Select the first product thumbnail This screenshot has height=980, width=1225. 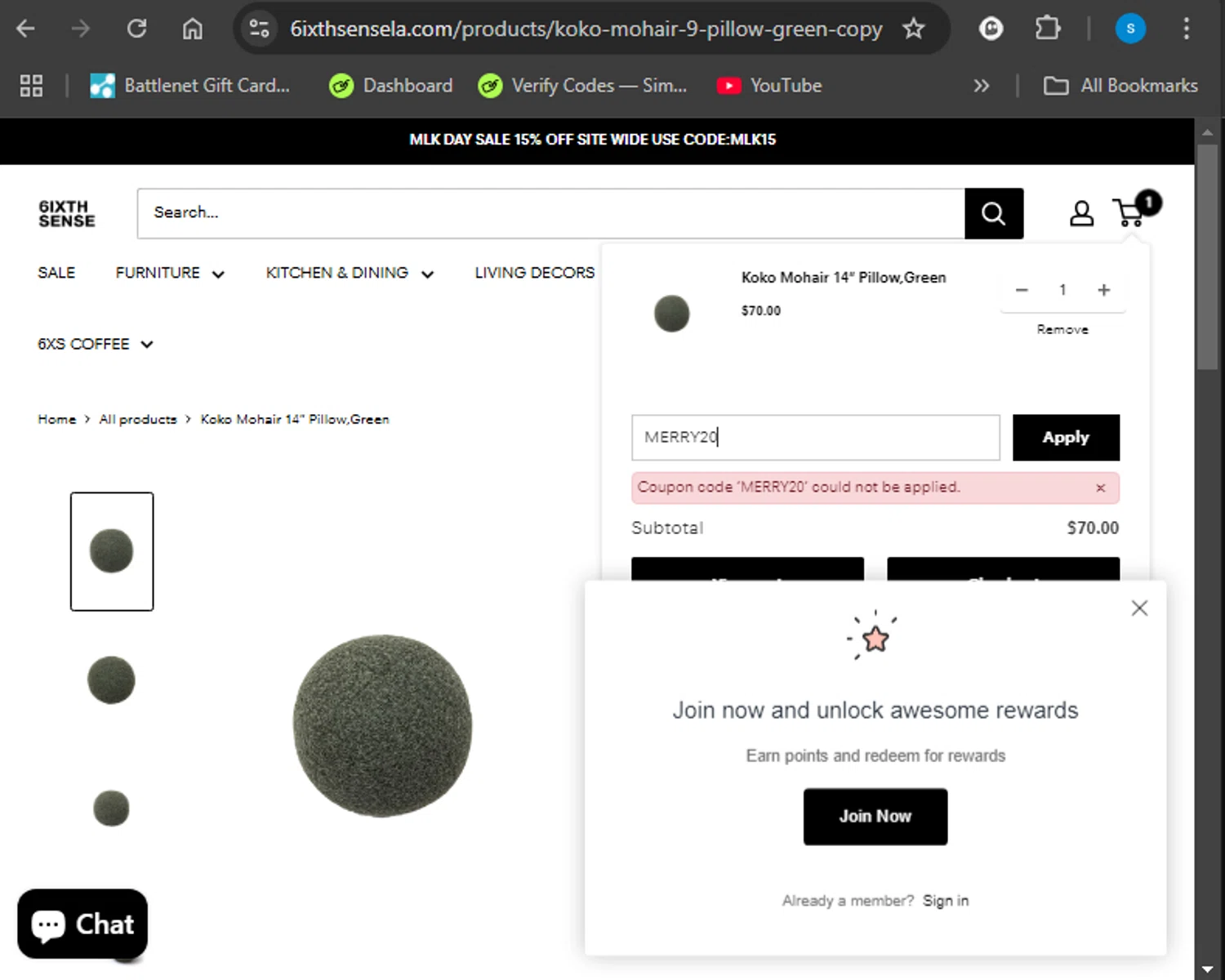(112, 551)
